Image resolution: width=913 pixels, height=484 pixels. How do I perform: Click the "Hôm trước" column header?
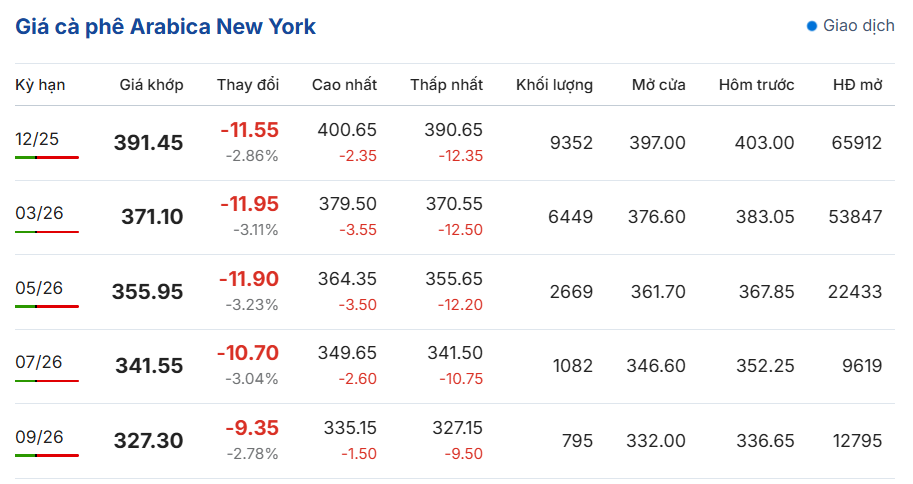[x=756, y=85]
